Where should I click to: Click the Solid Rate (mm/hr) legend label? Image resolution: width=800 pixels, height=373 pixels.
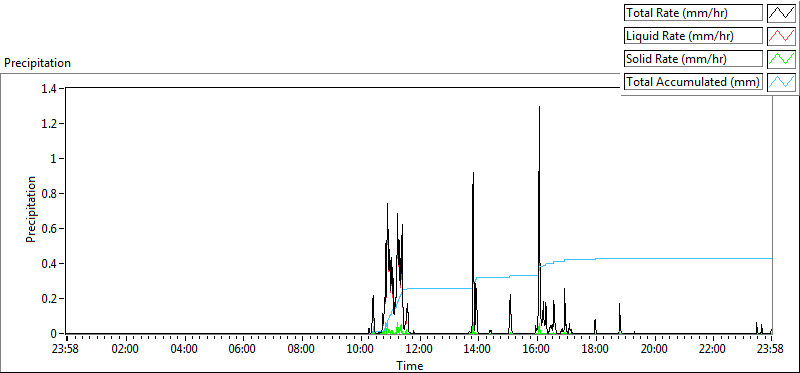693,59
